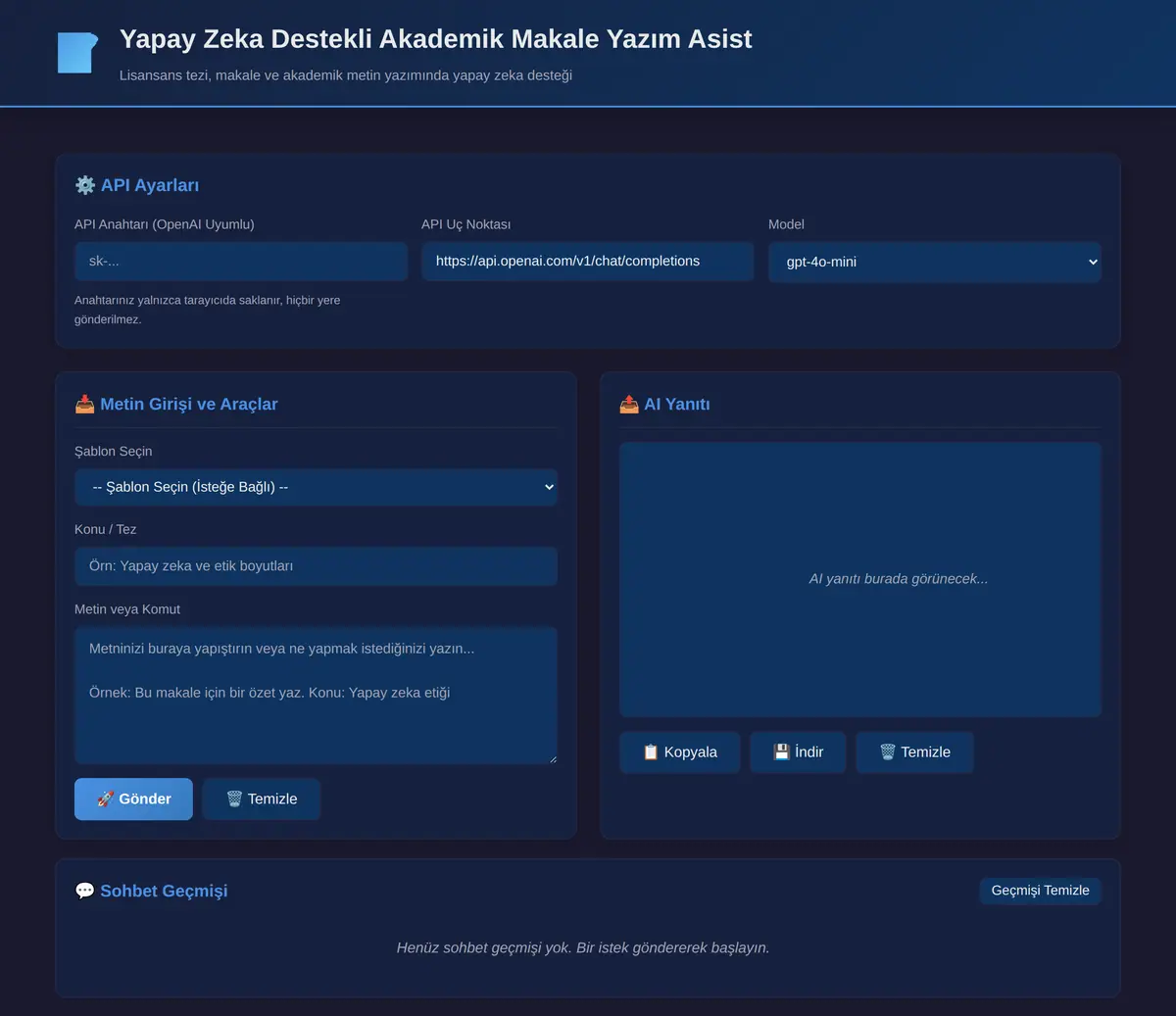Click the page title Yapay Zeka Destekli heading
The image size is (1176, 1016).
tap(436, 39)
